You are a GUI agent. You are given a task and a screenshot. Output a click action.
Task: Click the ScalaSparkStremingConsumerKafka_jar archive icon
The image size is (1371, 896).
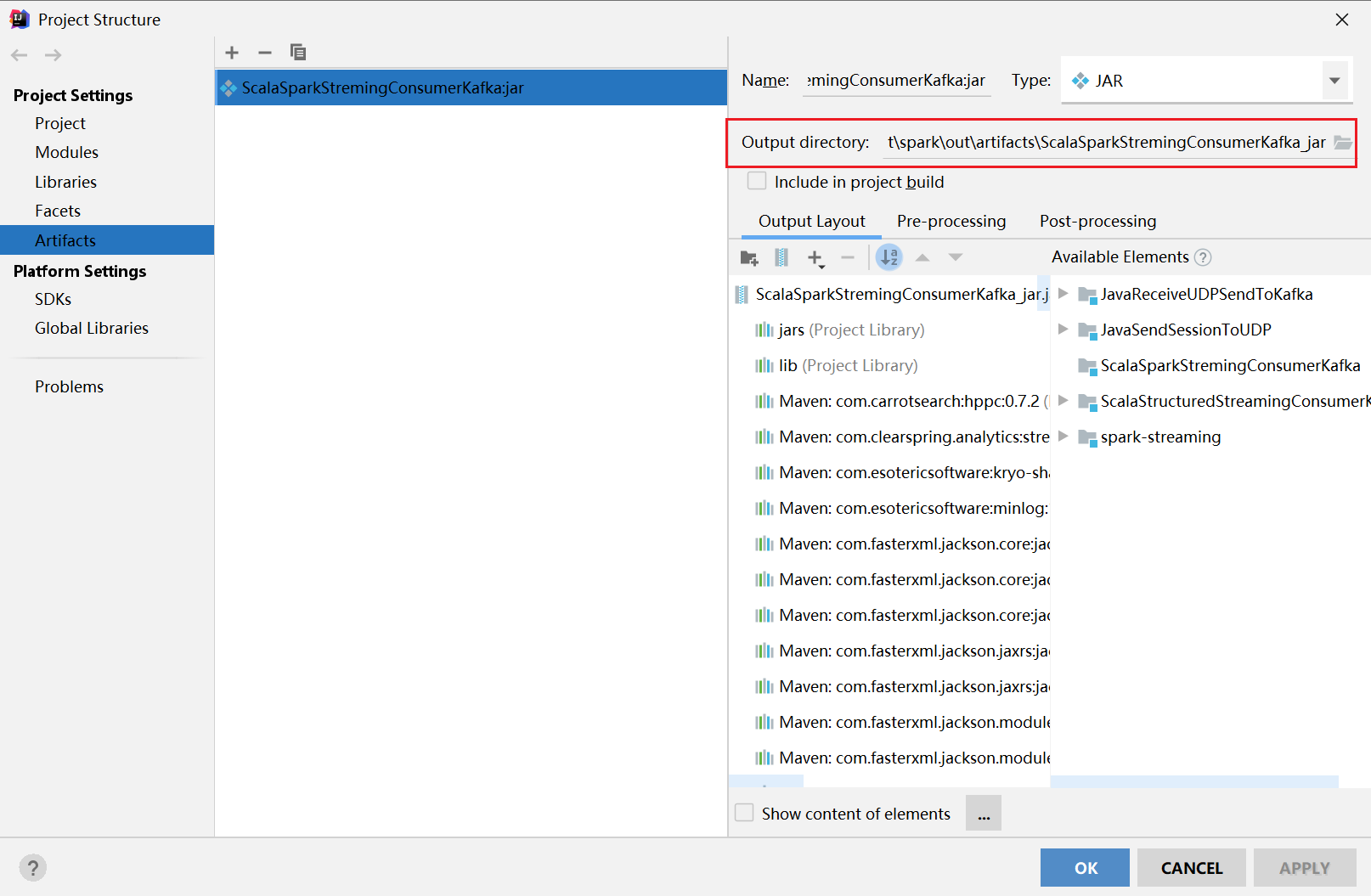pos(742,294)
